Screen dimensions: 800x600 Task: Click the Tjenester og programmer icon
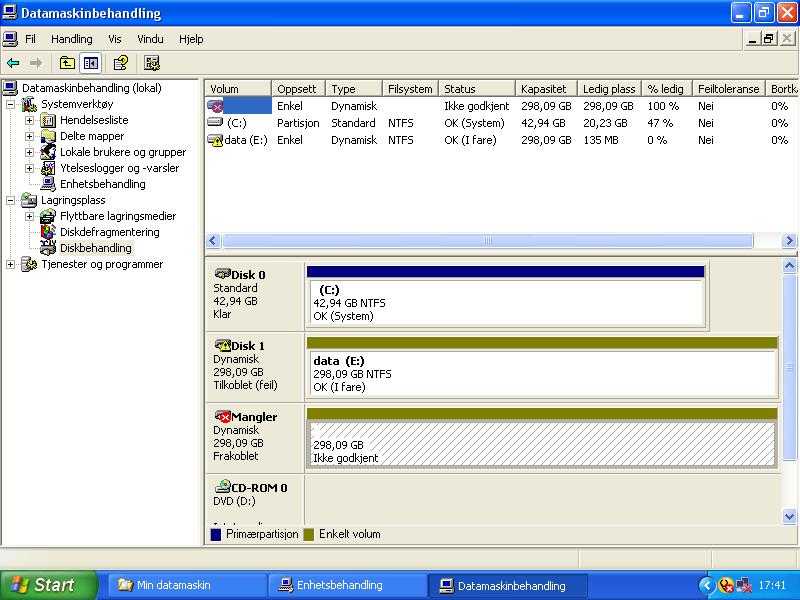(x=29, y=264)
